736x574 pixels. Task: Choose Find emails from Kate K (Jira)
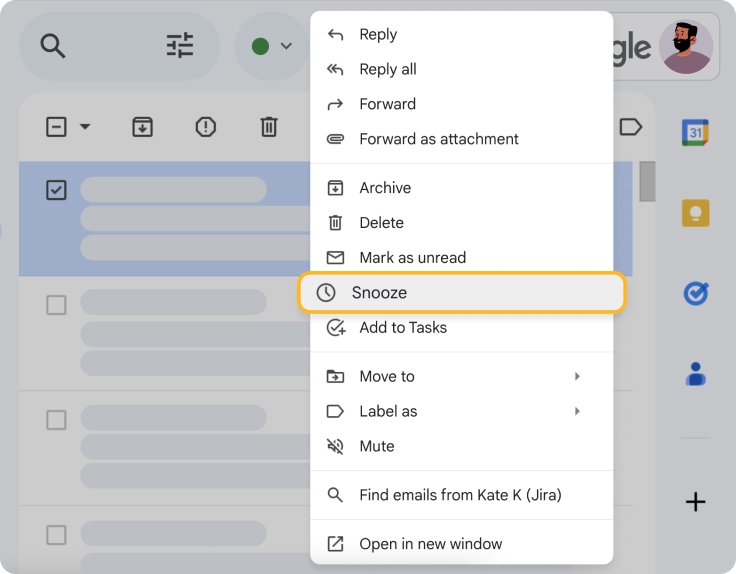pyautogui.click(x=461, y=495)
